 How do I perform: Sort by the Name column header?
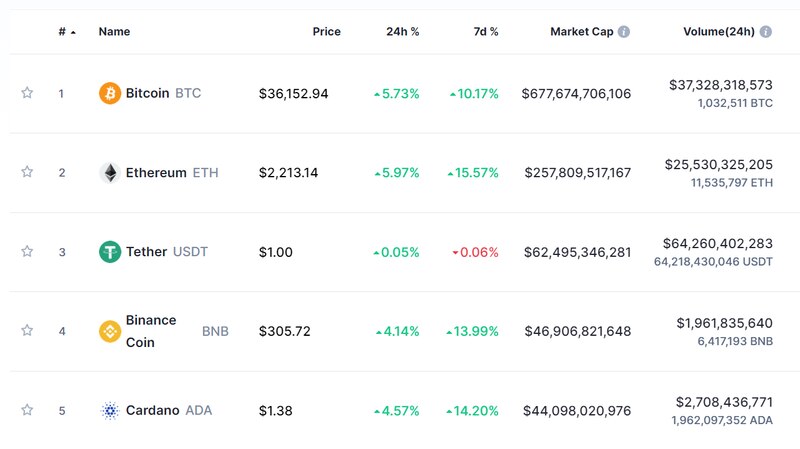(x=114, y=32)
